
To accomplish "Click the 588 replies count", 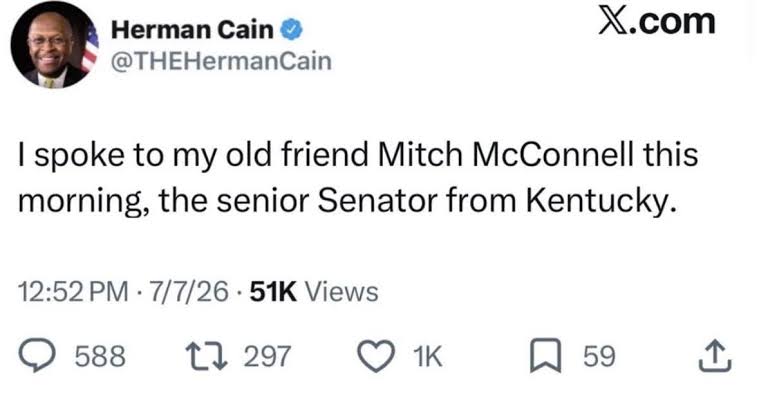I will (x=100, y=357).
